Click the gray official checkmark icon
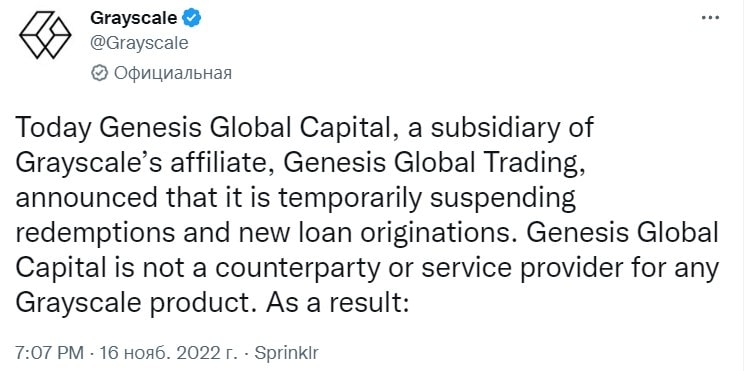Screen dimensions: 750x371 pos(99,73)
